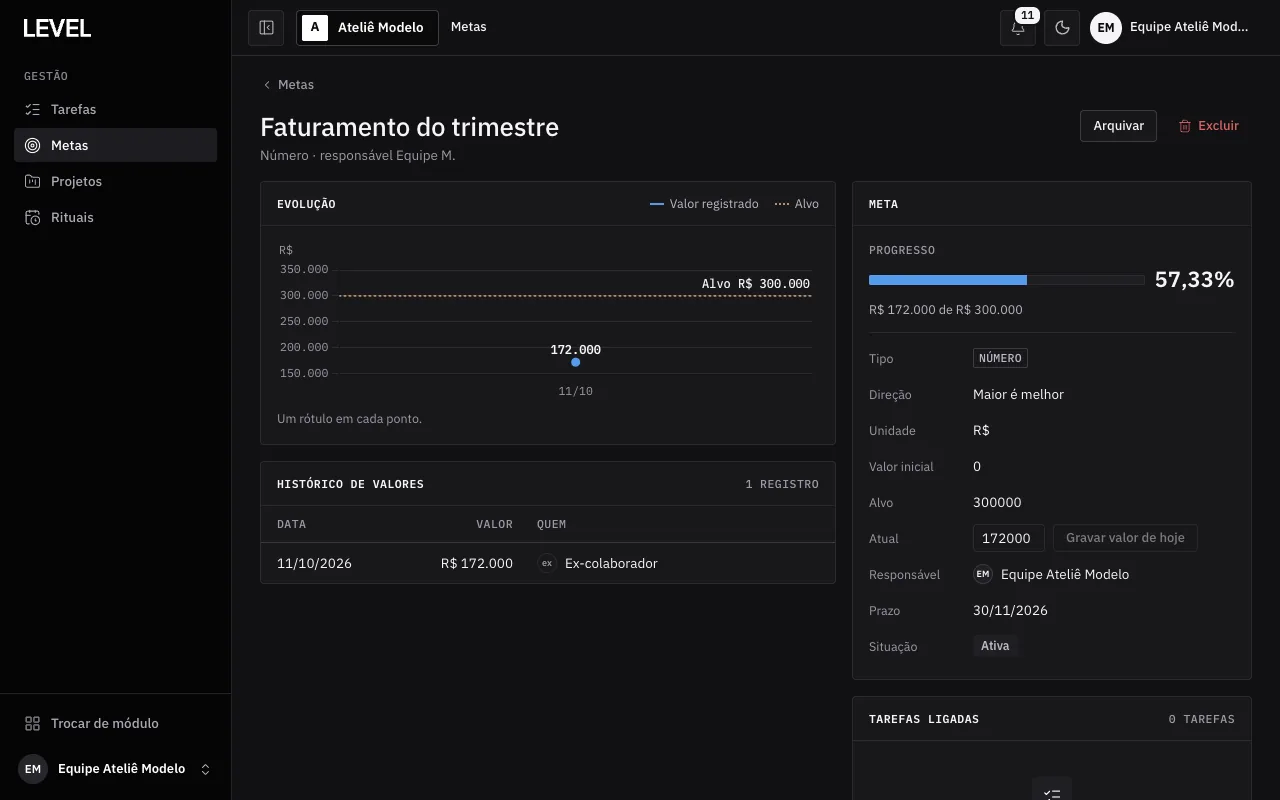The image size is (1280, 800).
Task: Collapse the sidebar with the panel icon
Action: (x=266, y=28)
